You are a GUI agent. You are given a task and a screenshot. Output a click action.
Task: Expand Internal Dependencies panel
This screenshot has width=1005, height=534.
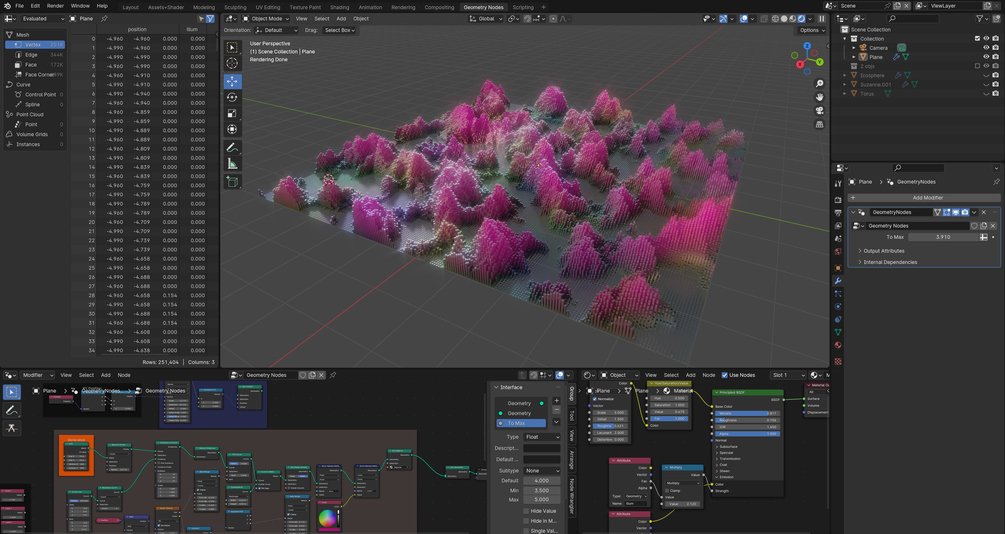tap(890, 262)
